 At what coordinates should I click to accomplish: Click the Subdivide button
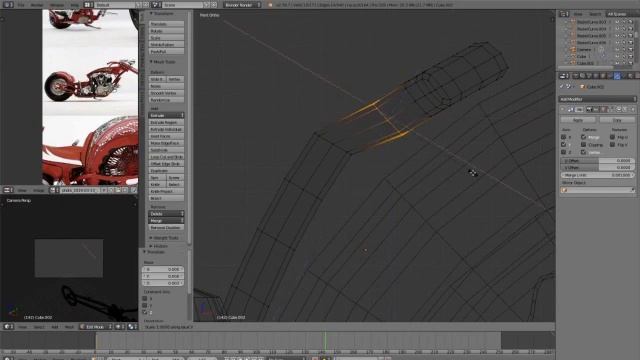click(x=166, y=150)
